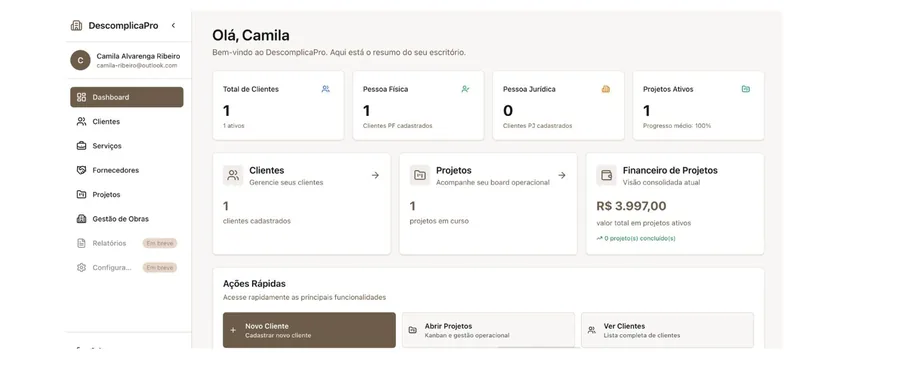Click the clientes cadastrados label
The width and height of the screenshot is (900, 367).
(257, 221)
